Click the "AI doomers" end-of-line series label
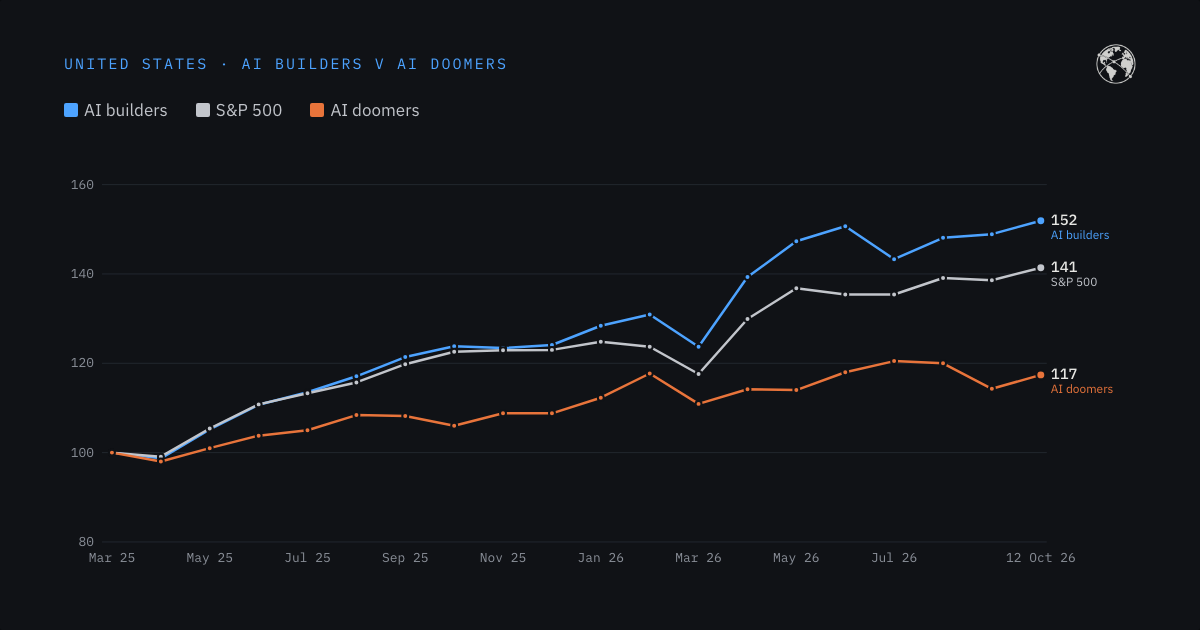Viewport: 1200px width, 630px height. (1082, 390)
